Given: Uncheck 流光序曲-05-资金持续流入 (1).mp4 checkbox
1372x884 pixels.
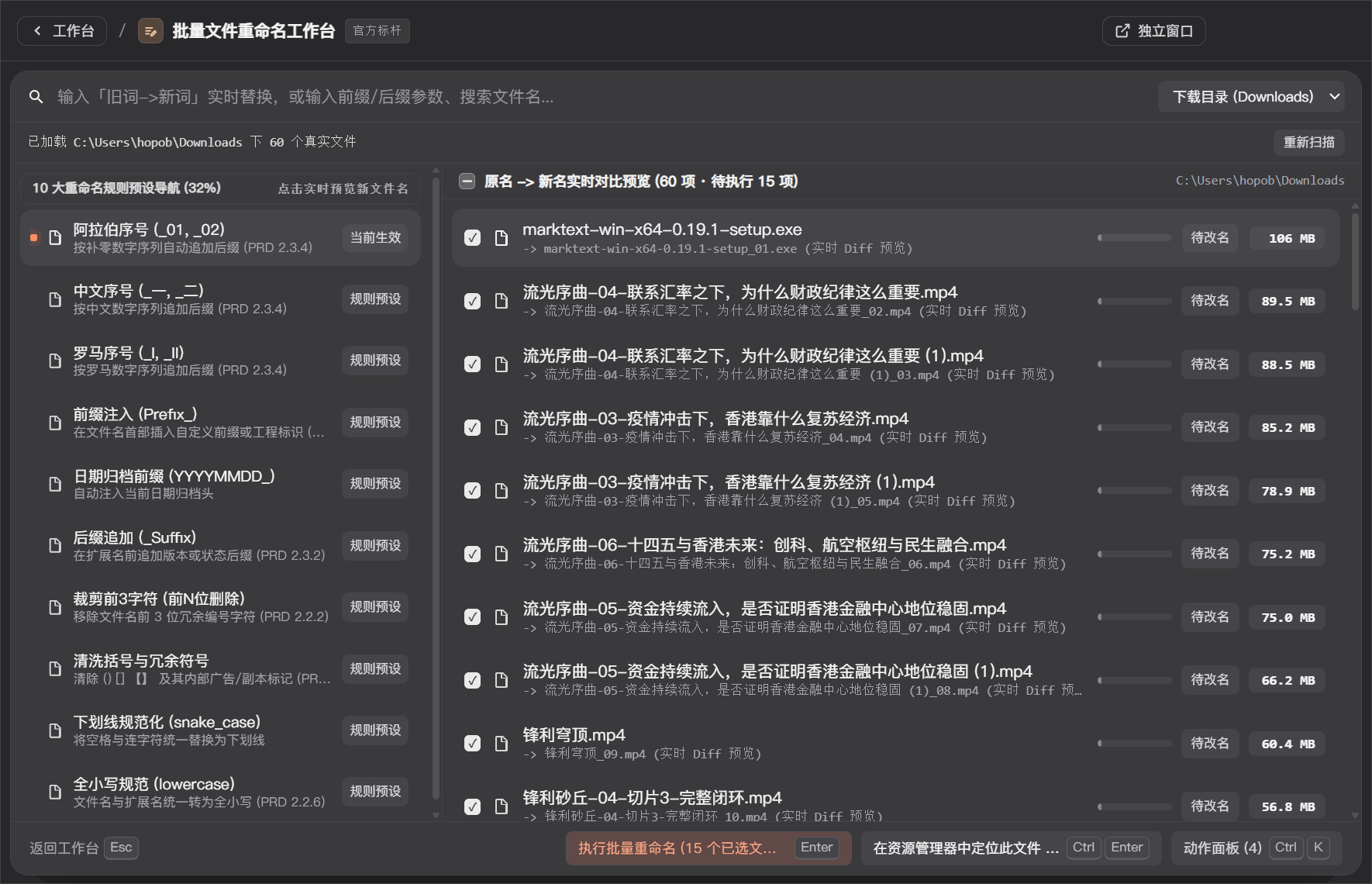Looking at the screenshot, I should (x=472, y=680).
